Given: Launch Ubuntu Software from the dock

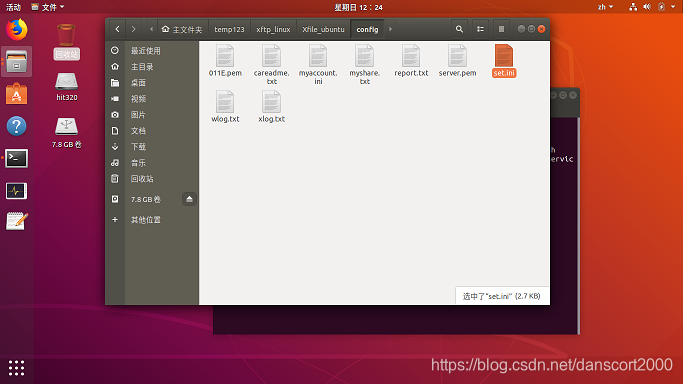Looking at the screenshot, I should tap(17, 94).
